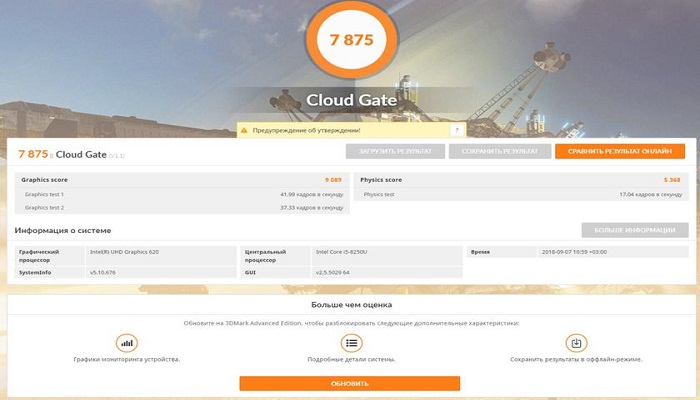Screen dimensions: 700x400
Task: Click the device monitoring graphs icon
Action: (x=127, y=343)
